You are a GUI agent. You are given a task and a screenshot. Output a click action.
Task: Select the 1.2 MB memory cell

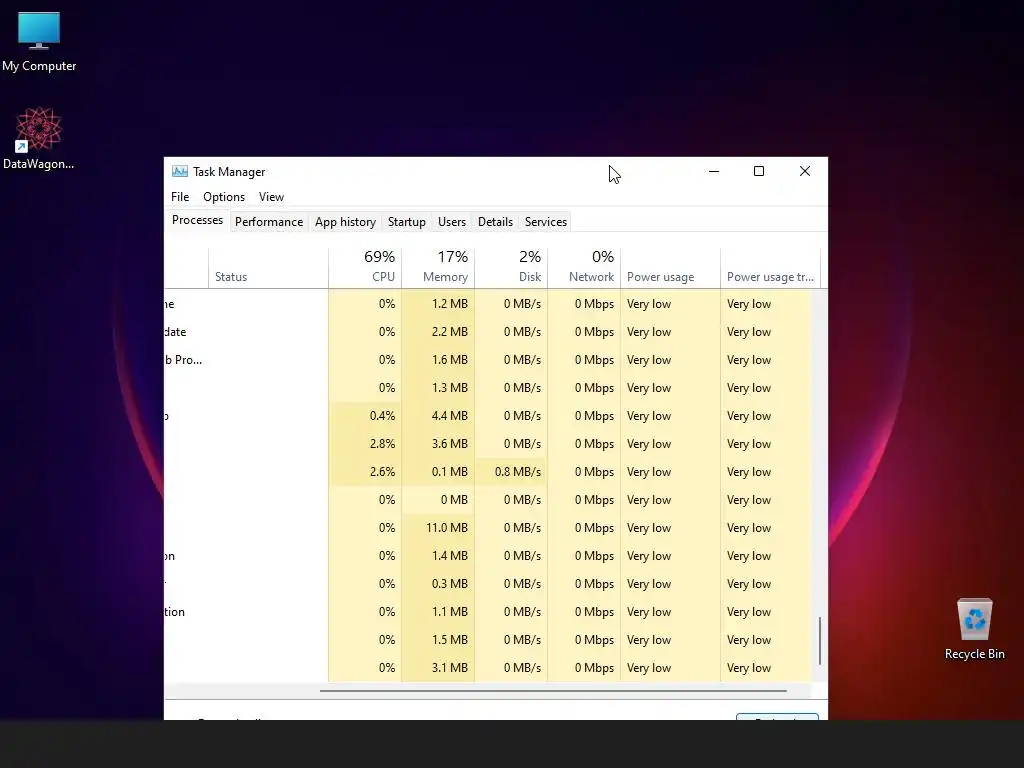tap(438, 304)
